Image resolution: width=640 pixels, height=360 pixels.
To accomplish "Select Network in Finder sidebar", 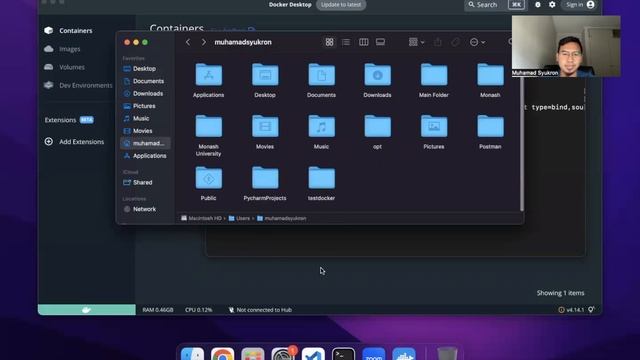I will 145,209.
